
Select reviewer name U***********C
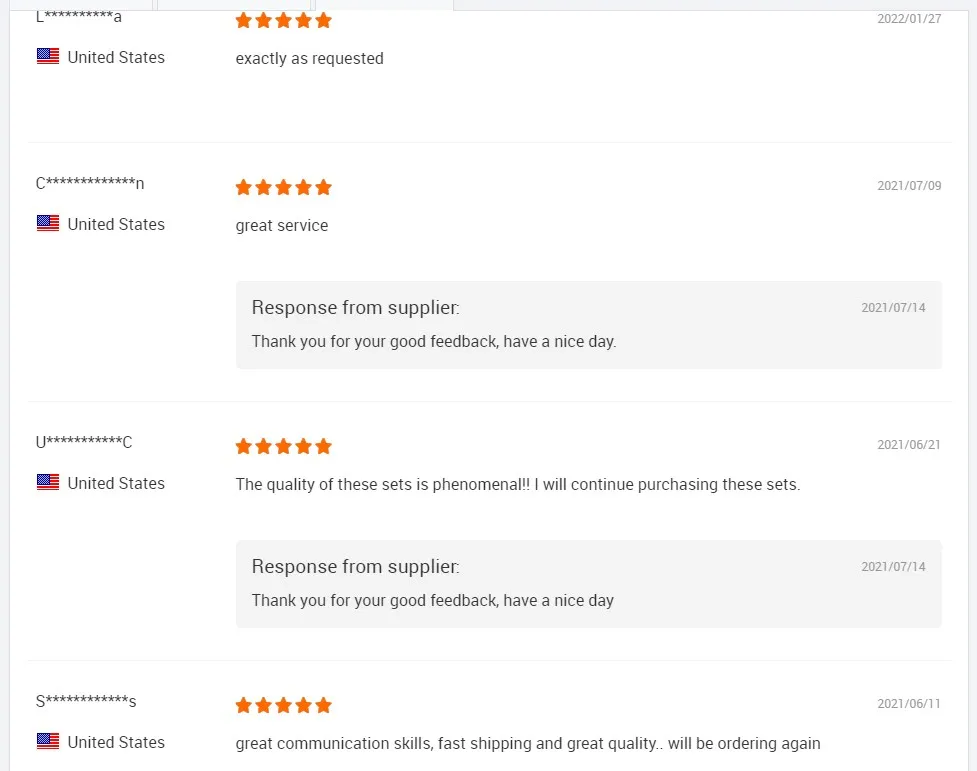click(84, 442)
